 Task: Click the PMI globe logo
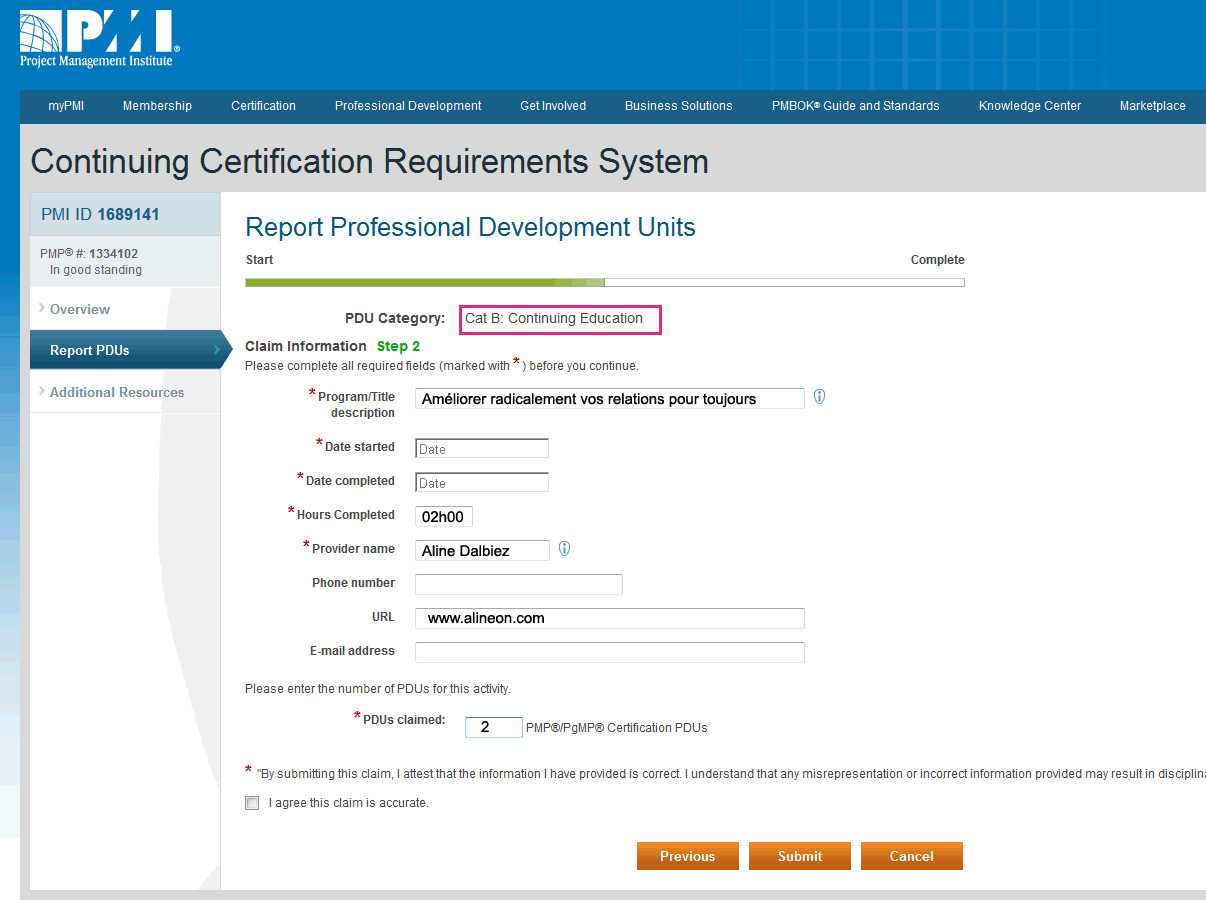pos(99,39)
